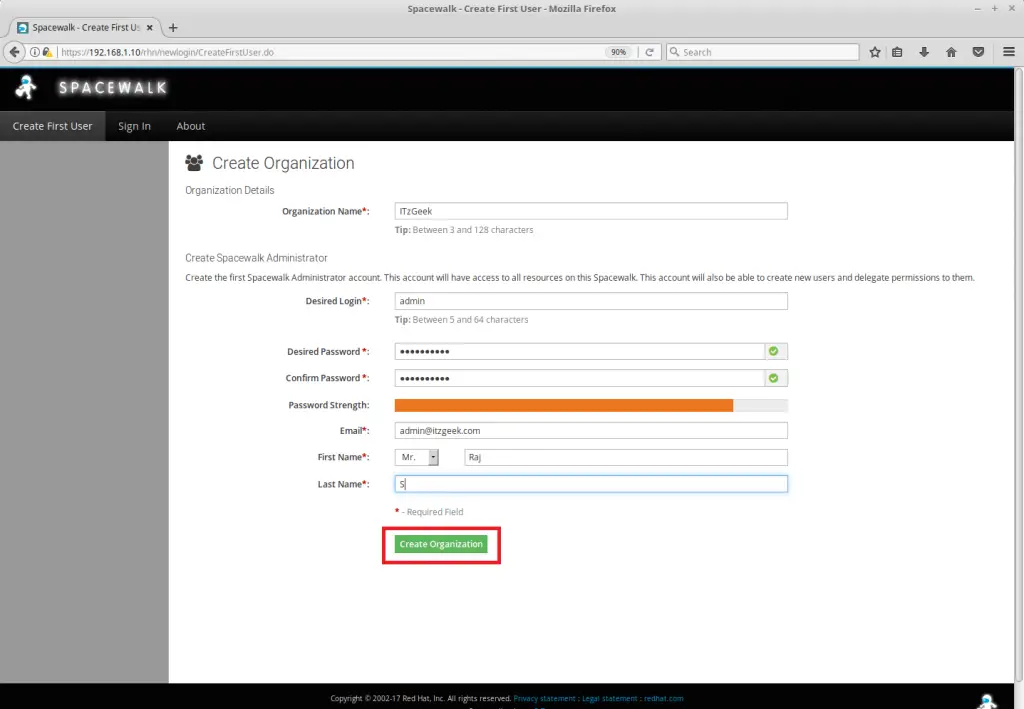This screenshot has height=709, width=1024.
Task: Open the downloads arrow icon
Action: click(924, 52)
